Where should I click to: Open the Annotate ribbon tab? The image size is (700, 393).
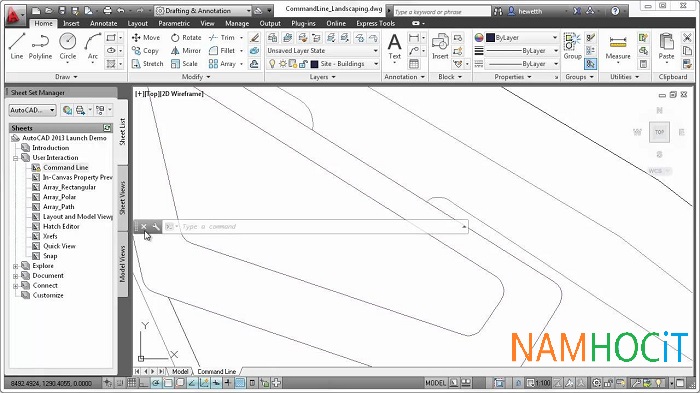(104, 23)
